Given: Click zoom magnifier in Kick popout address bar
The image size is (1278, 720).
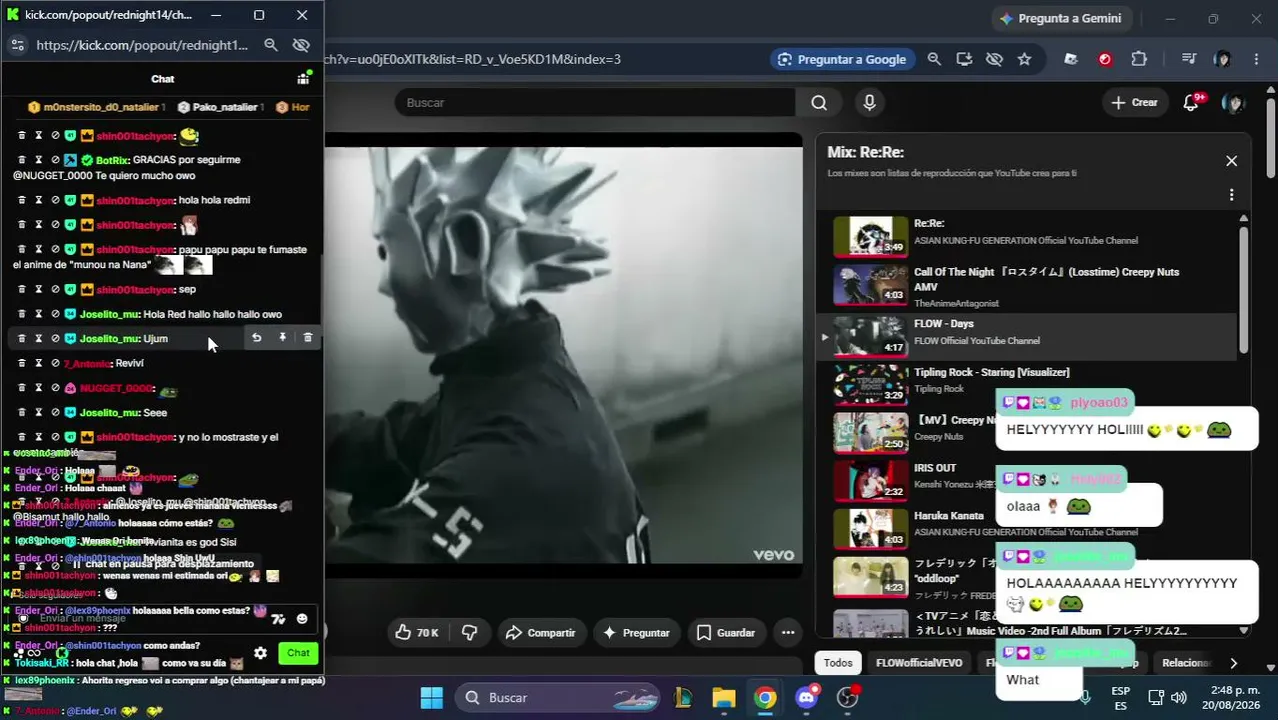Looking at the screenshot, I should pos(271,45).
